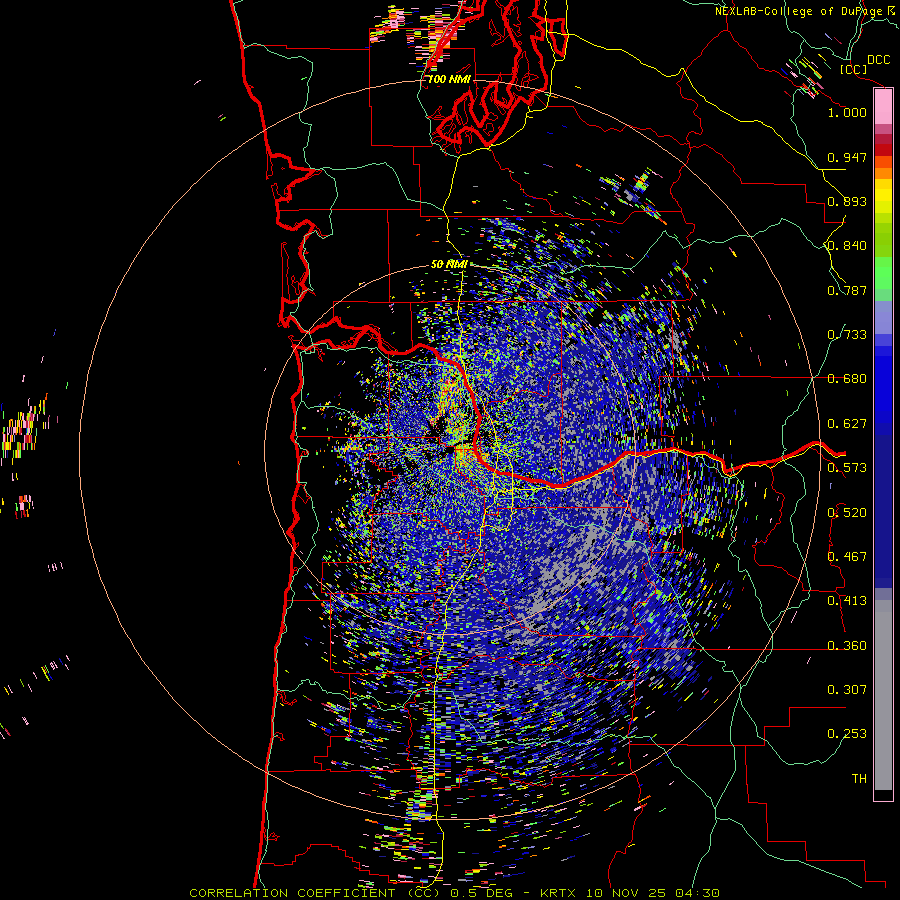
Task: Click the TH threshold label
Action: point(859,779)
